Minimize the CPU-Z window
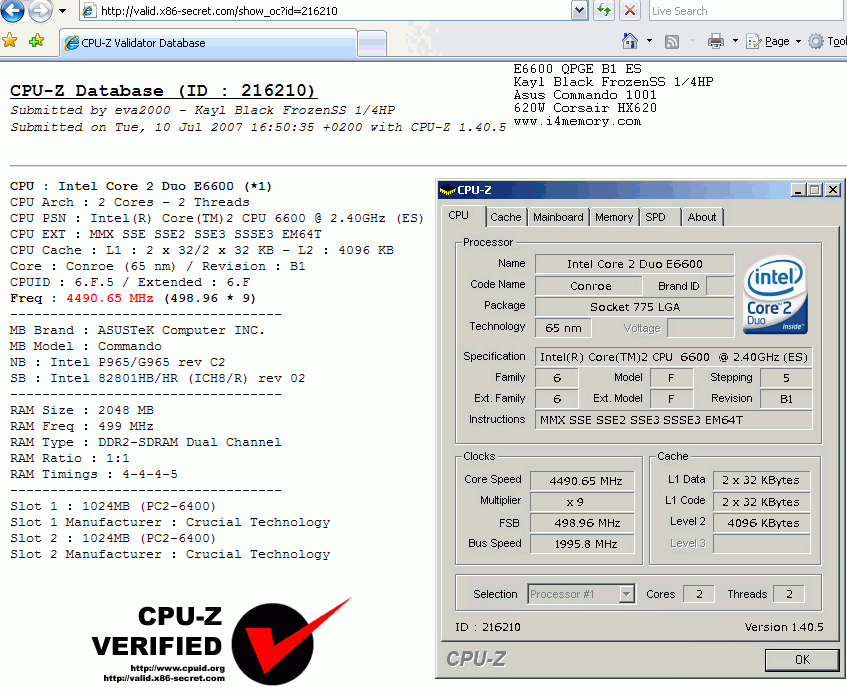The height and width of the screenshot is (690, 847). [798, 190]
